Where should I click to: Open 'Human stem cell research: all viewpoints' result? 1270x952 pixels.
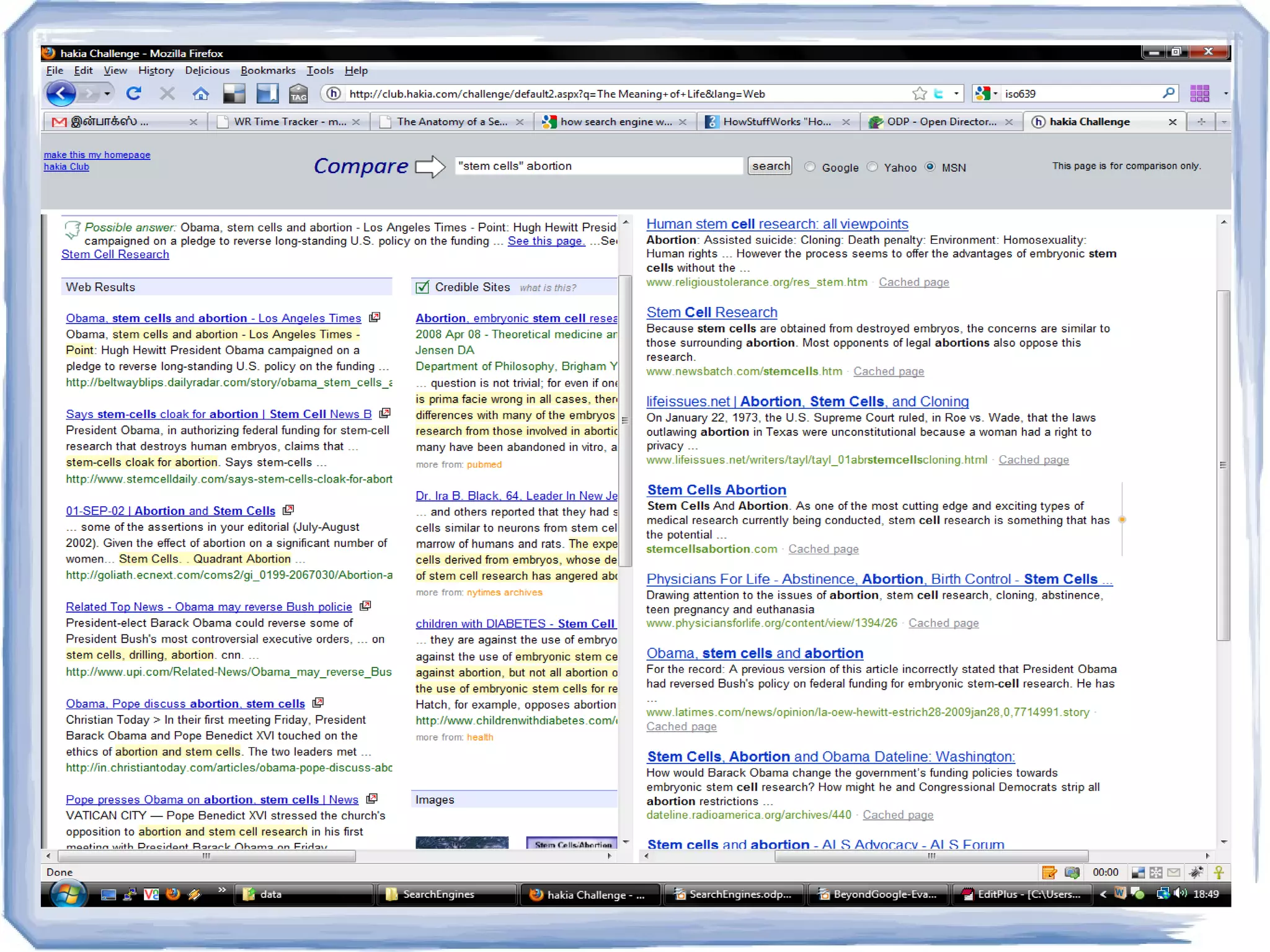click(x=777, y=224)
